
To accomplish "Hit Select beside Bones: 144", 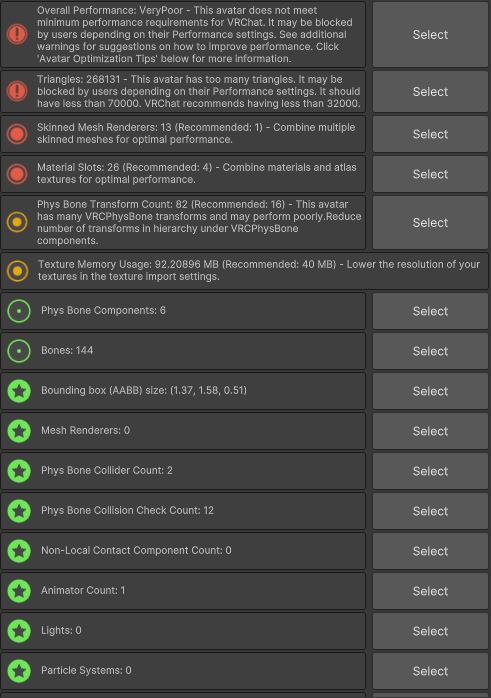I will point(430,351).
